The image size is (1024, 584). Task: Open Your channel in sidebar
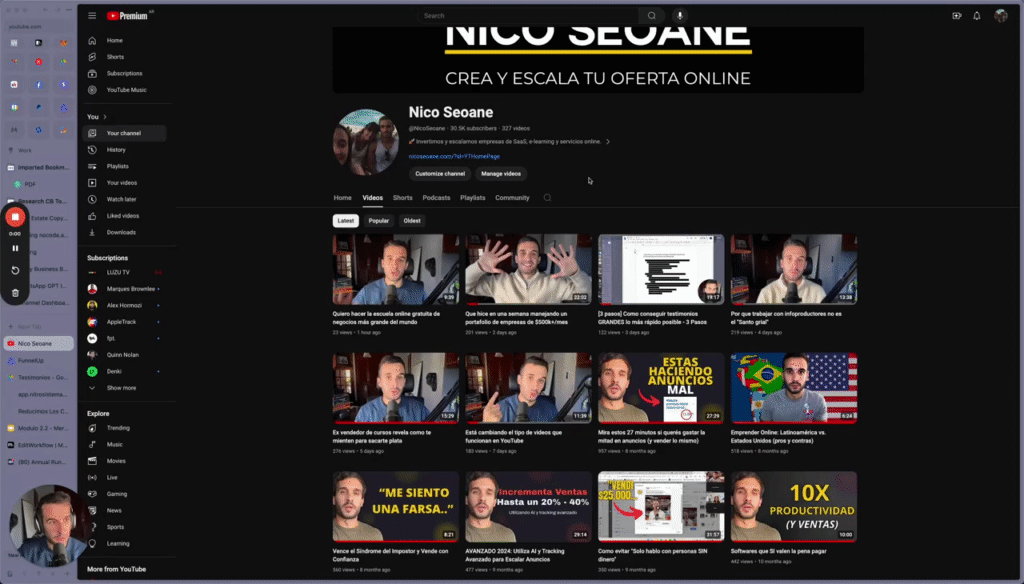point(125,133)
